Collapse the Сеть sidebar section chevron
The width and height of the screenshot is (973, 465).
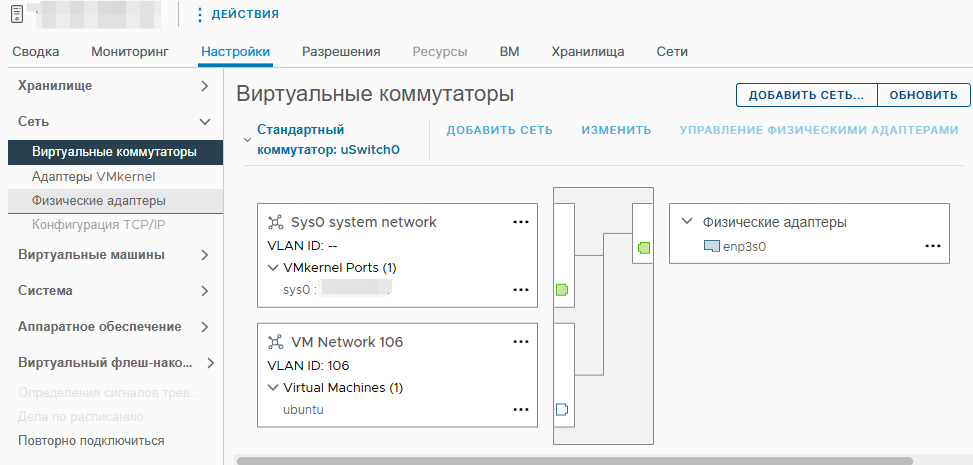tap(205, 122)
